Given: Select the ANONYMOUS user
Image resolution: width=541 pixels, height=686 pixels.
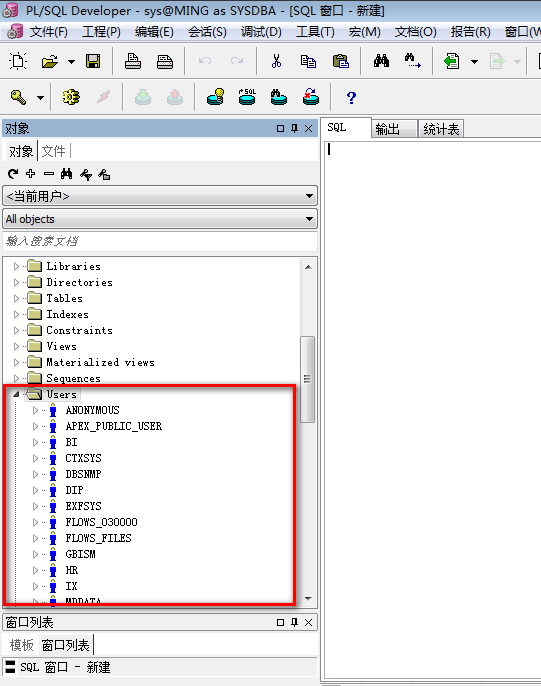Looking at the screenshot, I should 92,410.
